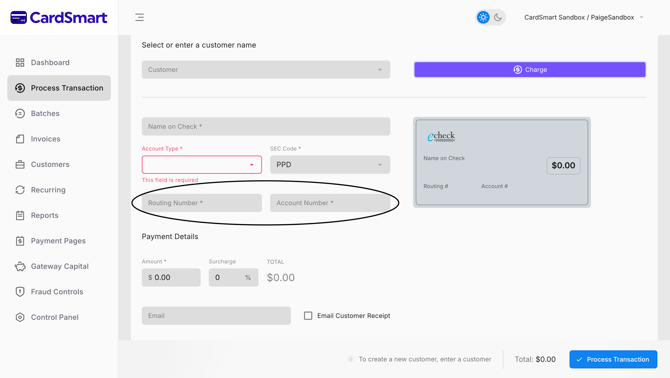
Task: Click the Payment Pages icon
Action: point(20,241)
